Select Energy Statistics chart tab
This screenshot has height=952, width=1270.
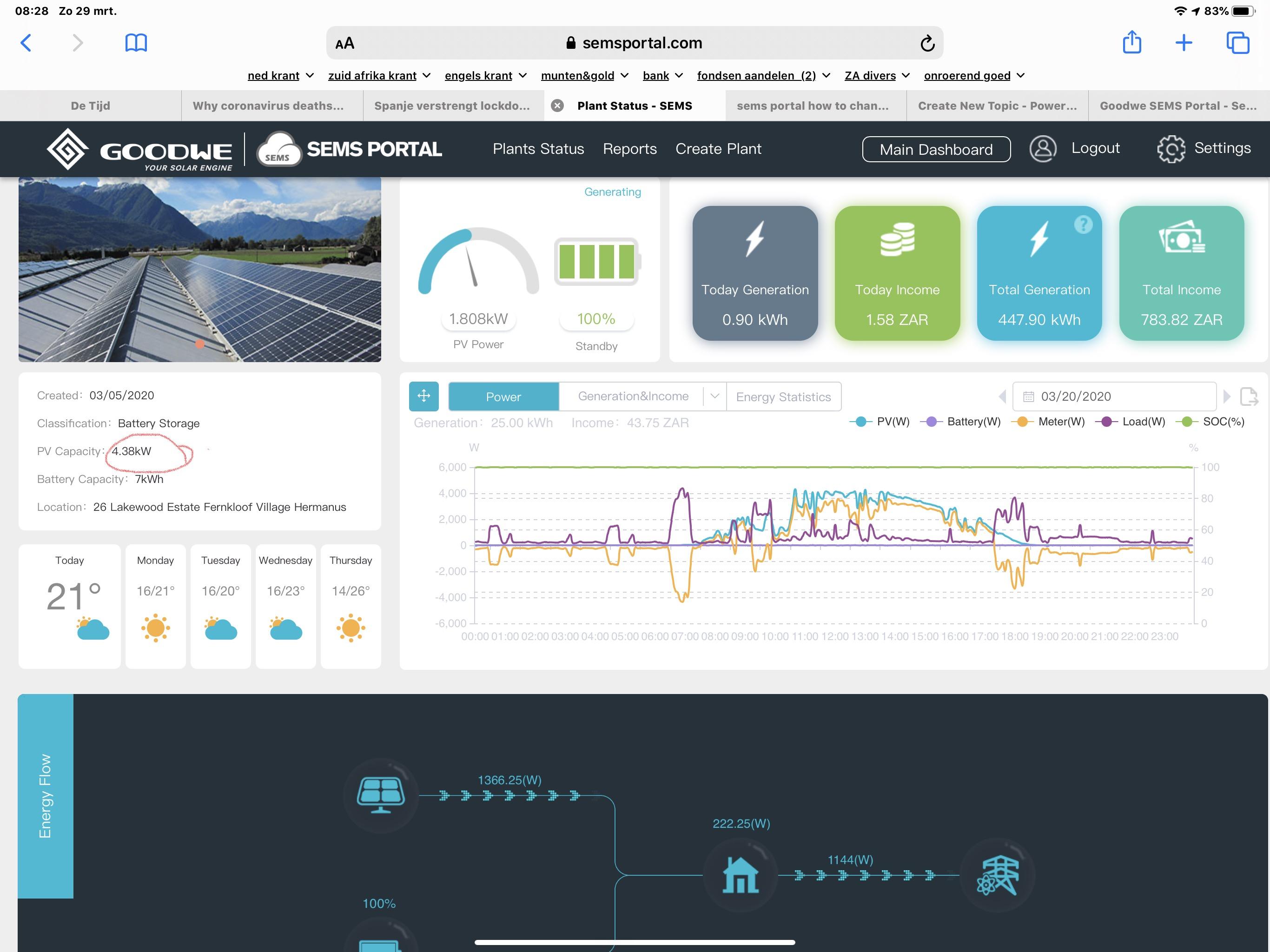click(x=784, y=397)
